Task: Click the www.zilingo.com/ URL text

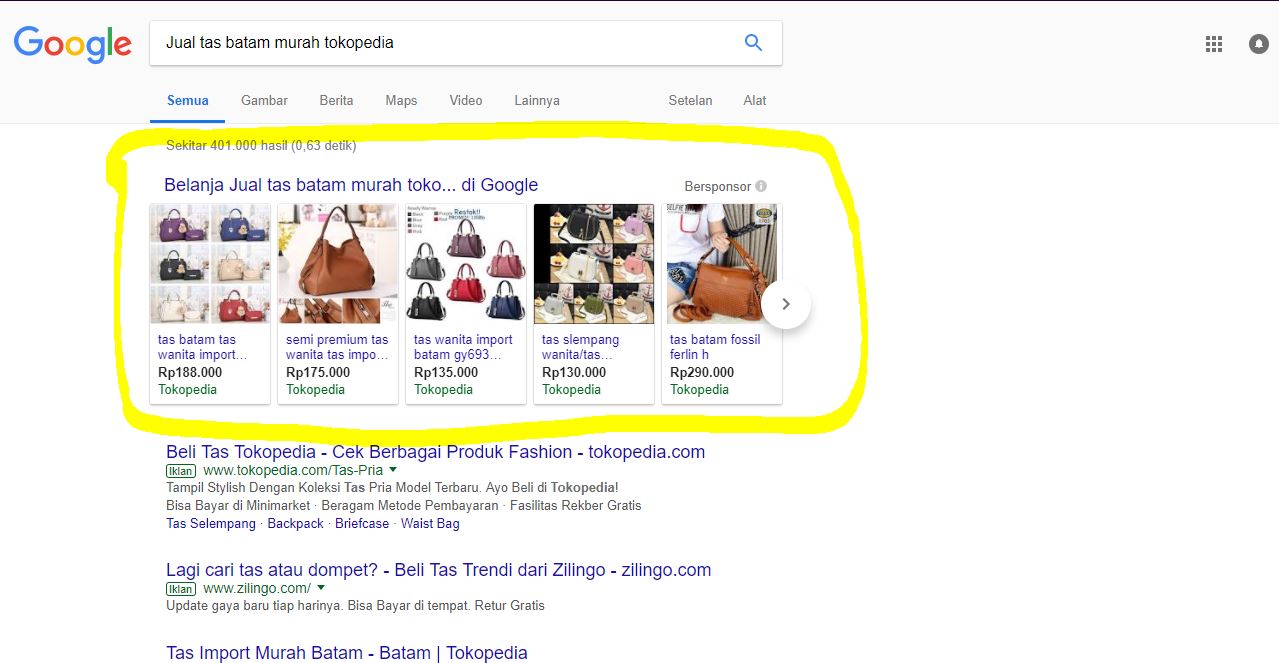Action: point(257,588)
